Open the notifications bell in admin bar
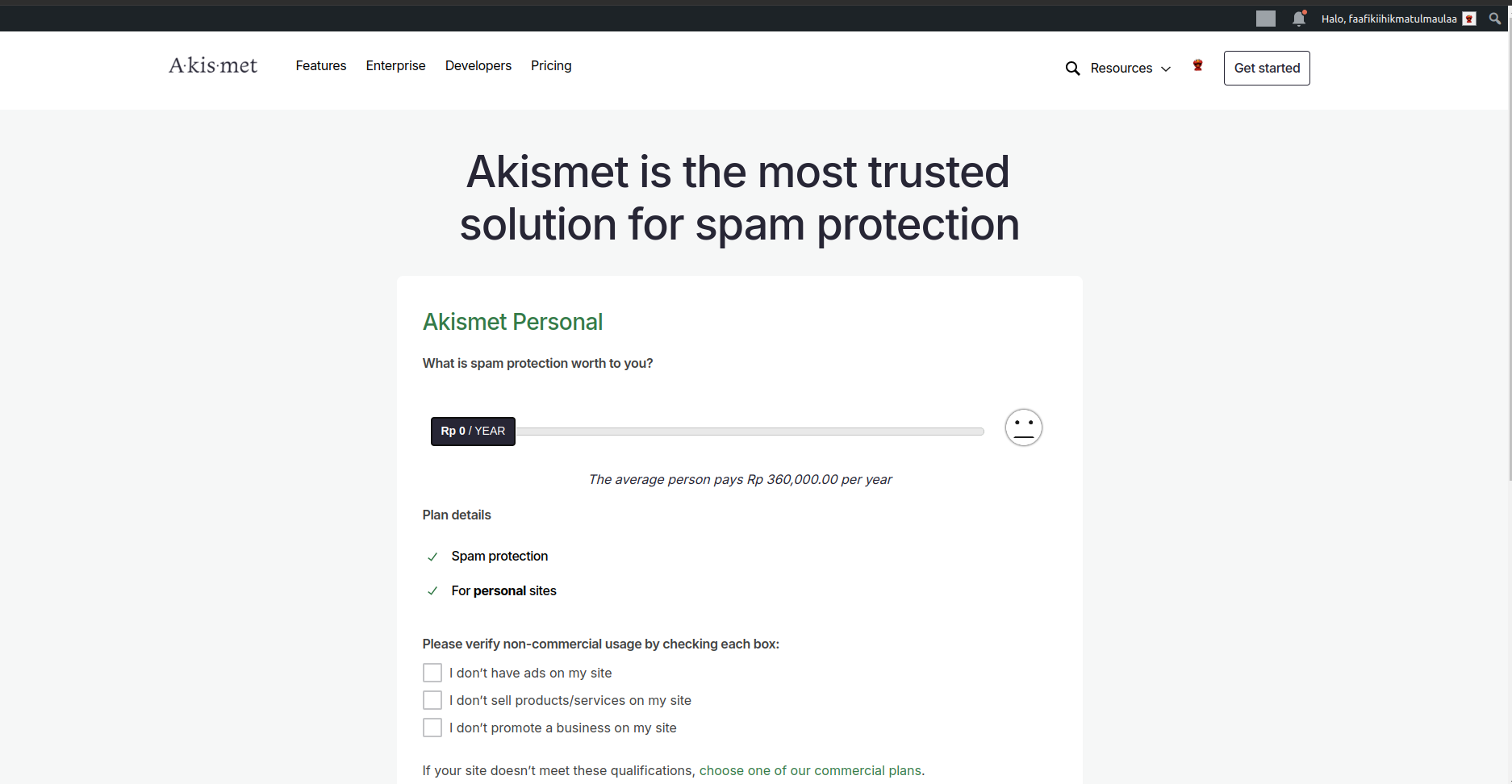Viewport: 1512px width, 784px height. (x=1299, y=18)
